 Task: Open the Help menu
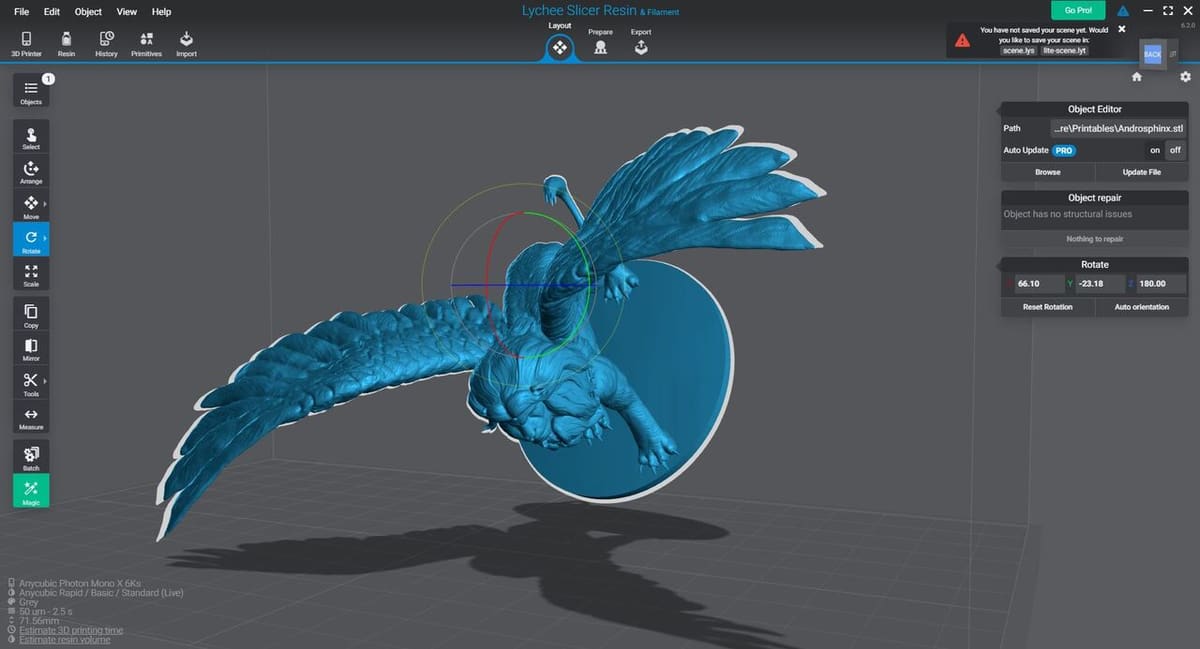[161, 12]
